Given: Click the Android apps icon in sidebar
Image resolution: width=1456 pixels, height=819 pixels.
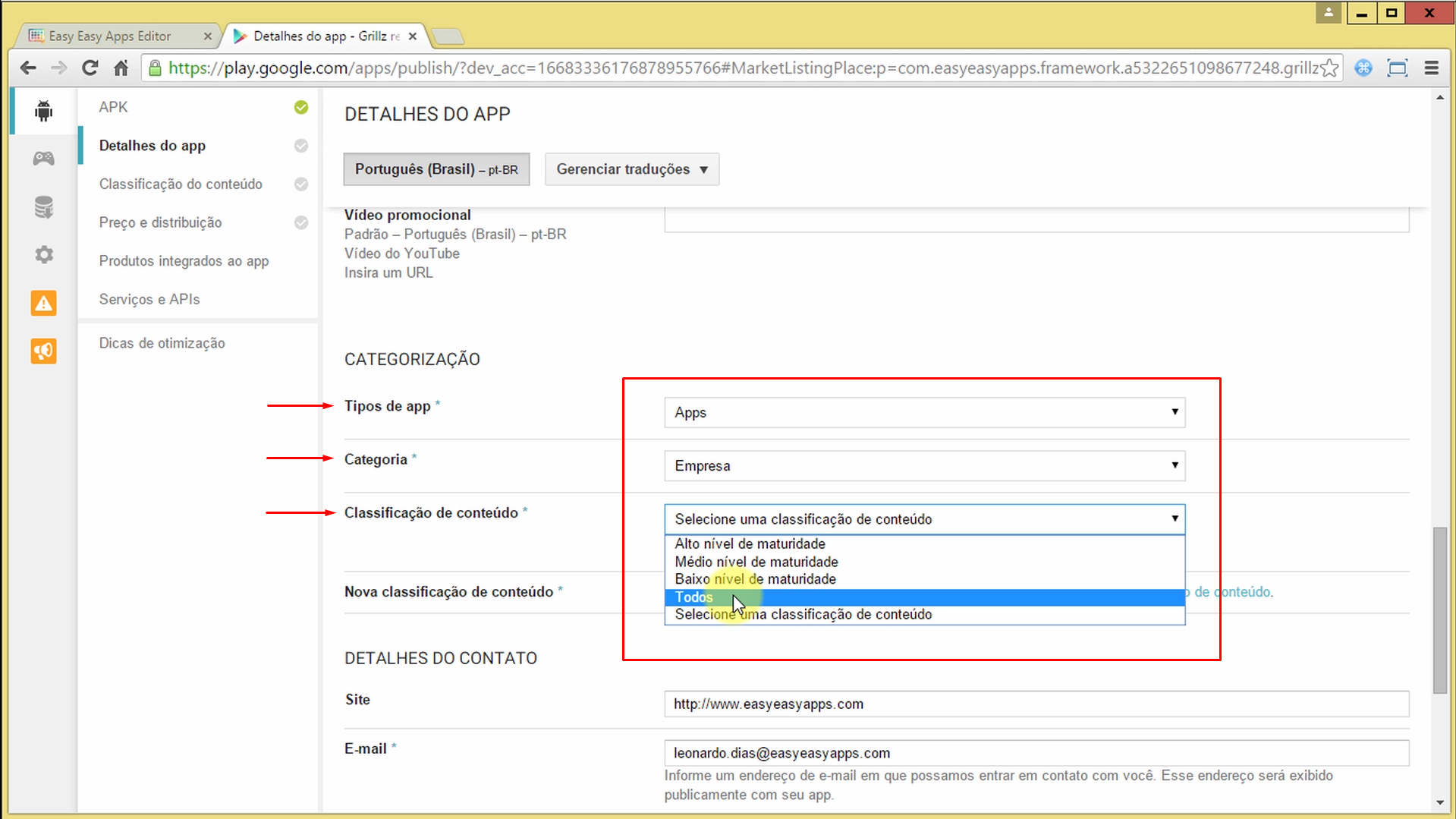Looking at the screenshot, I should [43, 111].
